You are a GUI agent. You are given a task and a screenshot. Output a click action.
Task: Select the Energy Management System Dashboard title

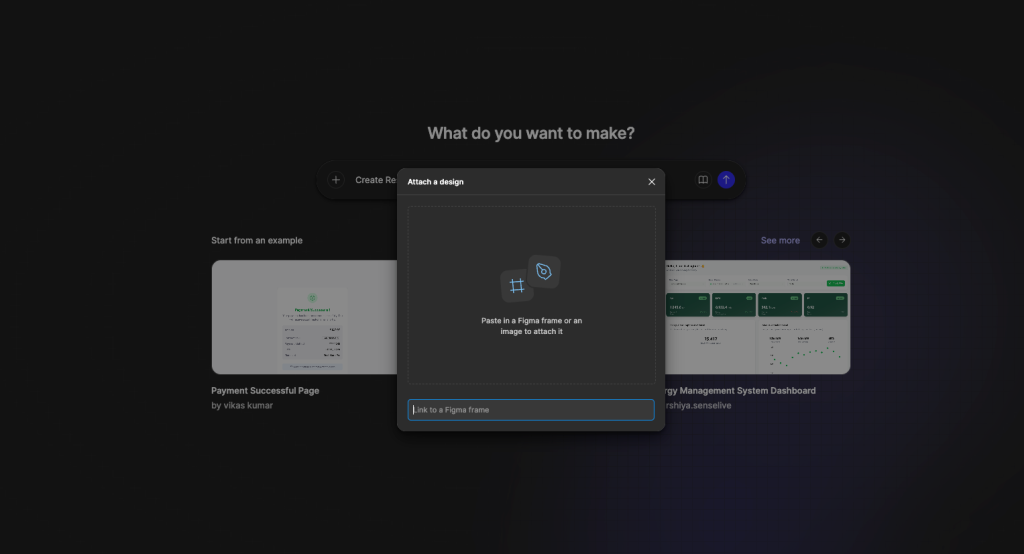741,391
